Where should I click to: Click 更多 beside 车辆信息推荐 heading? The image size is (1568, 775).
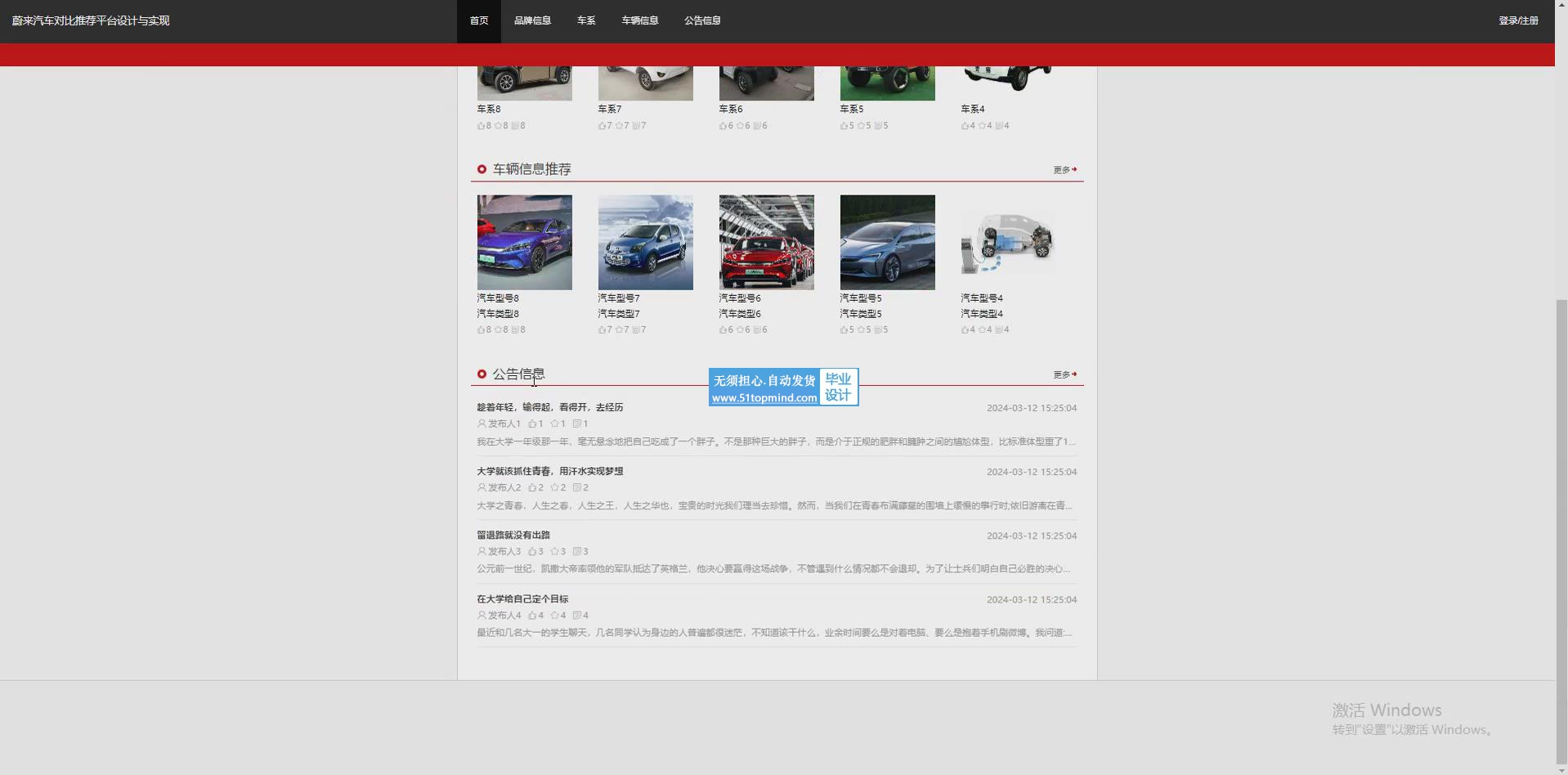click(x=1064, y=170)
